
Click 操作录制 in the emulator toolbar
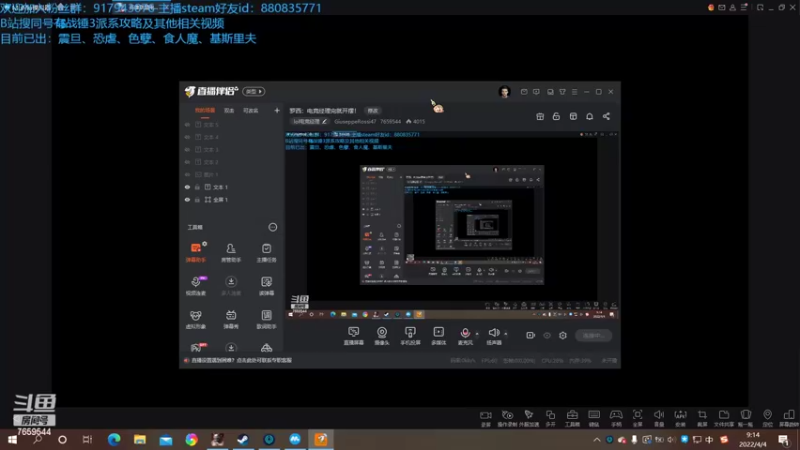pyautogui.click(x=507, y=418)
